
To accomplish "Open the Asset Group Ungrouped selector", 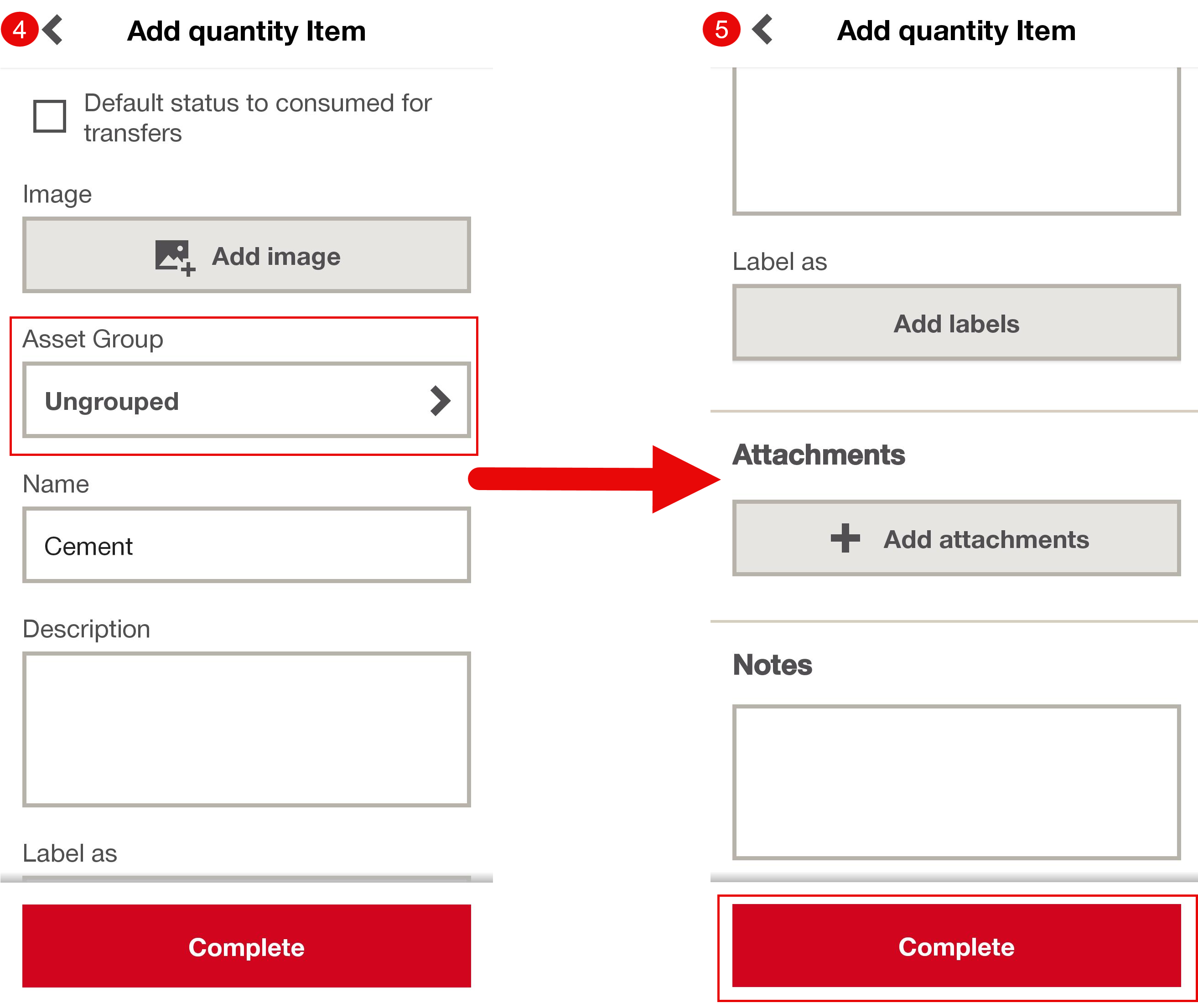I will point(246,401).
